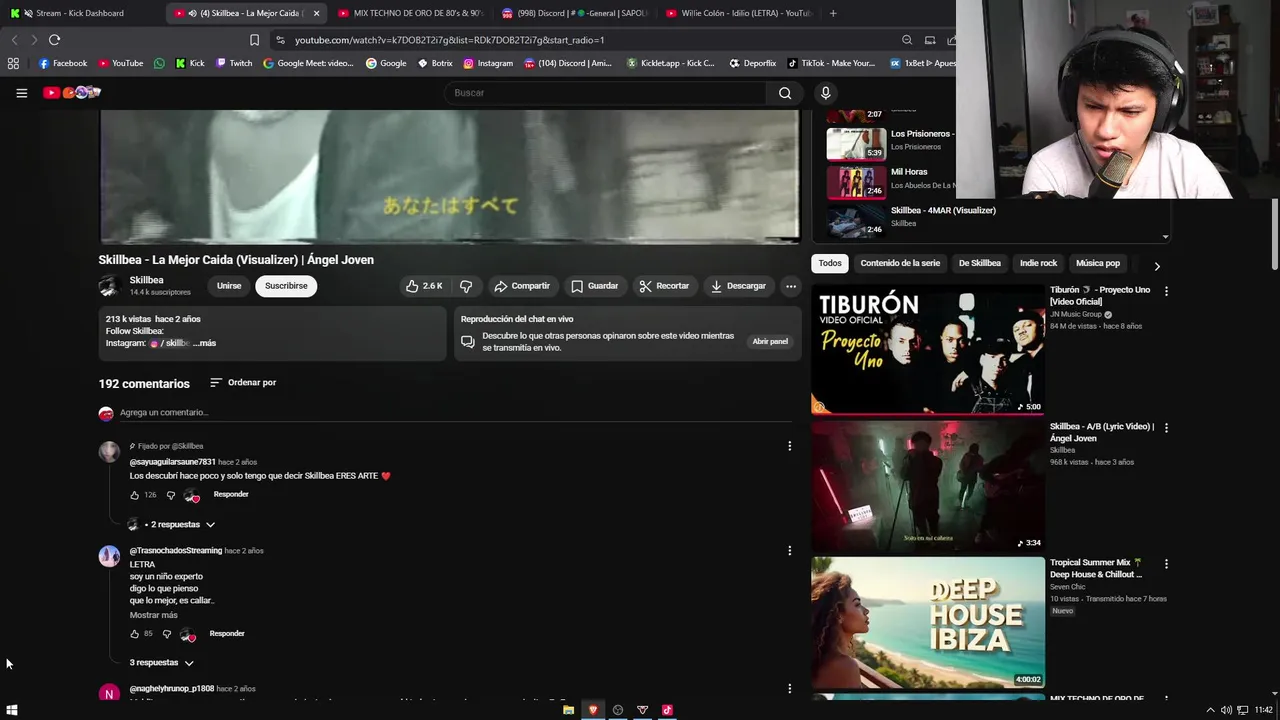Collapse the playlist panel with the bottom arrow
The height and width of the screenshot is (720, 1280).
click(x=1165, y=237)
